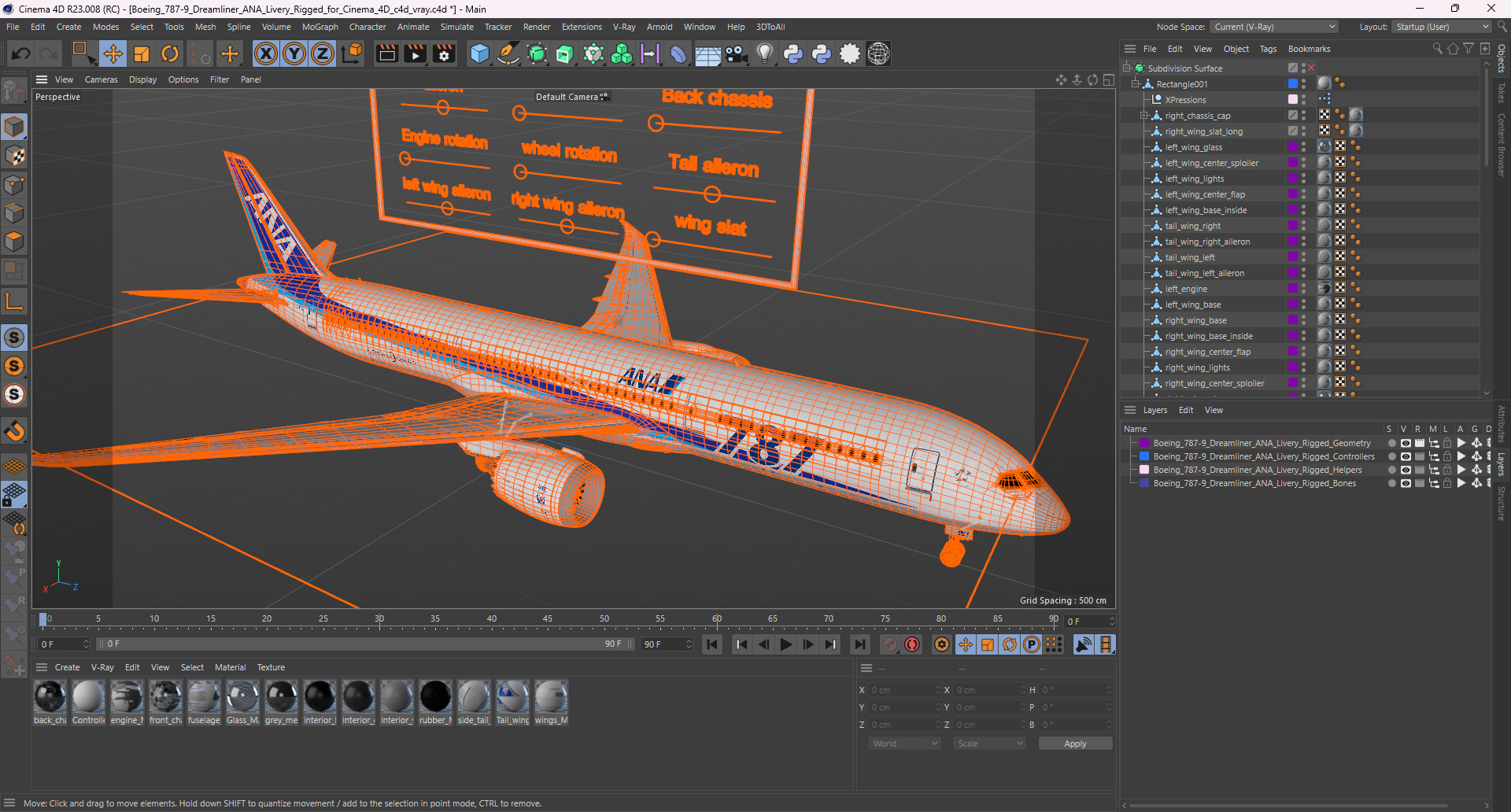Click the Undo arrow icon
The width and height of the screenshot is (1511, 812).
coord(21,54)
